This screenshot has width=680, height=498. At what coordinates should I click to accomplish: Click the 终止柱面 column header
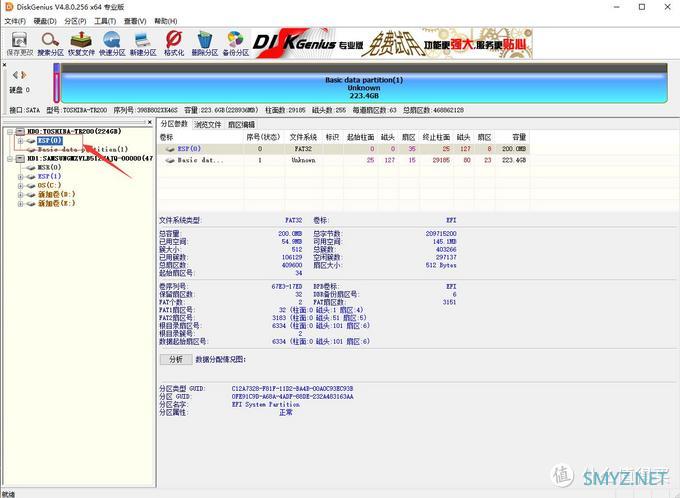436,138
